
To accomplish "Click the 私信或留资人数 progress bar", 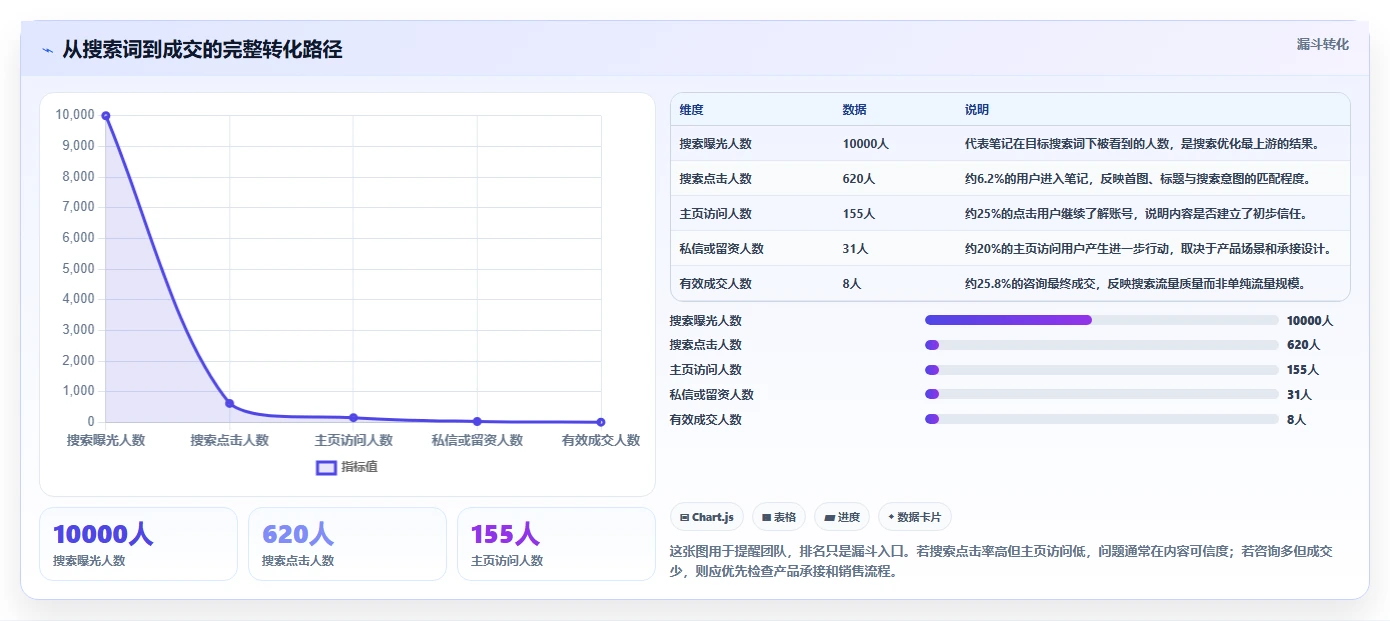I will (1102, 395).
